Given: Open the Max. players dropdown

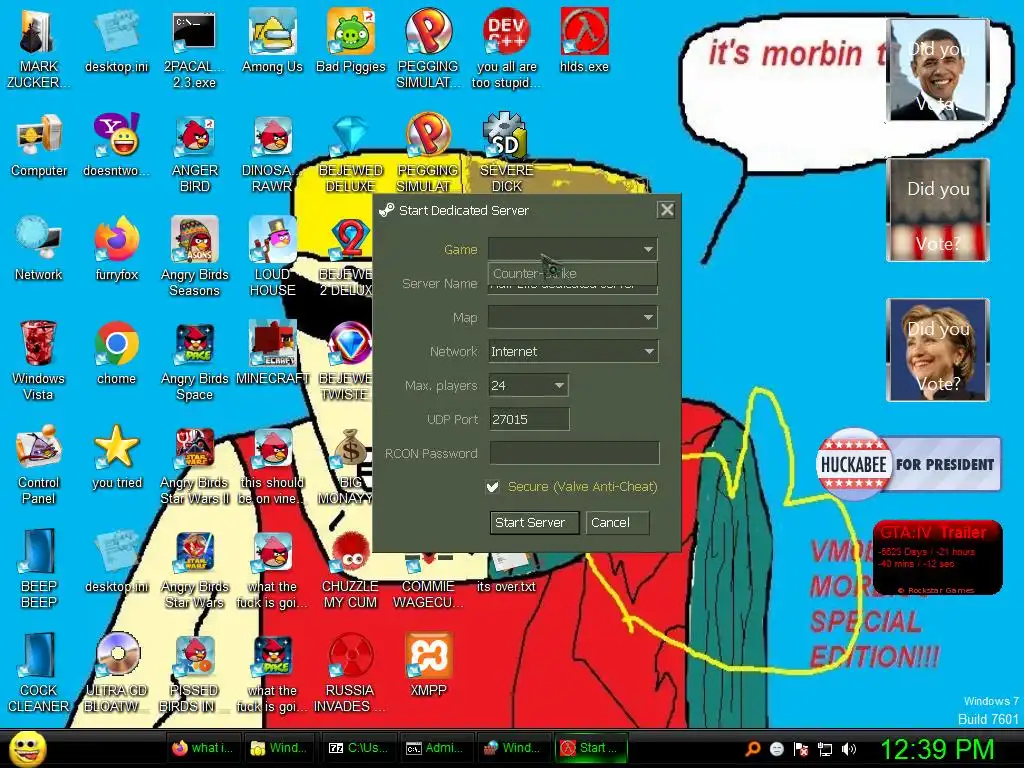Looking at the screenshot, I should 528,385.
